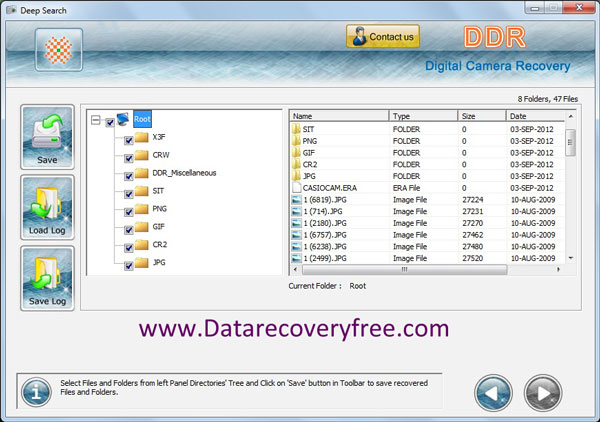Click the PNG folder icon in tree
Screen dimensions: 600x422
142,209
